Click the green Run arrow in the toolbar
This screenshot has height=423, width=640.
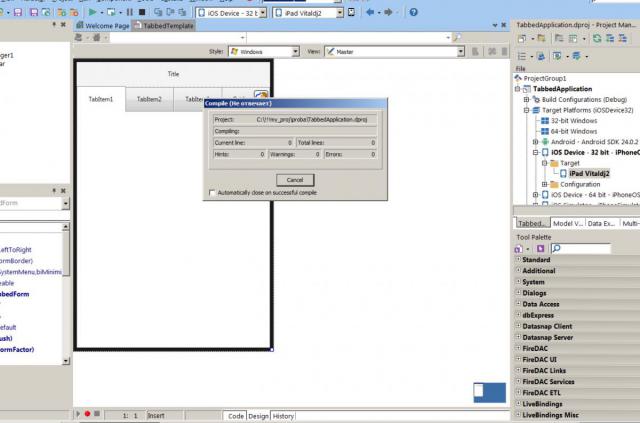pyautogui.click(x=93, y=13)
